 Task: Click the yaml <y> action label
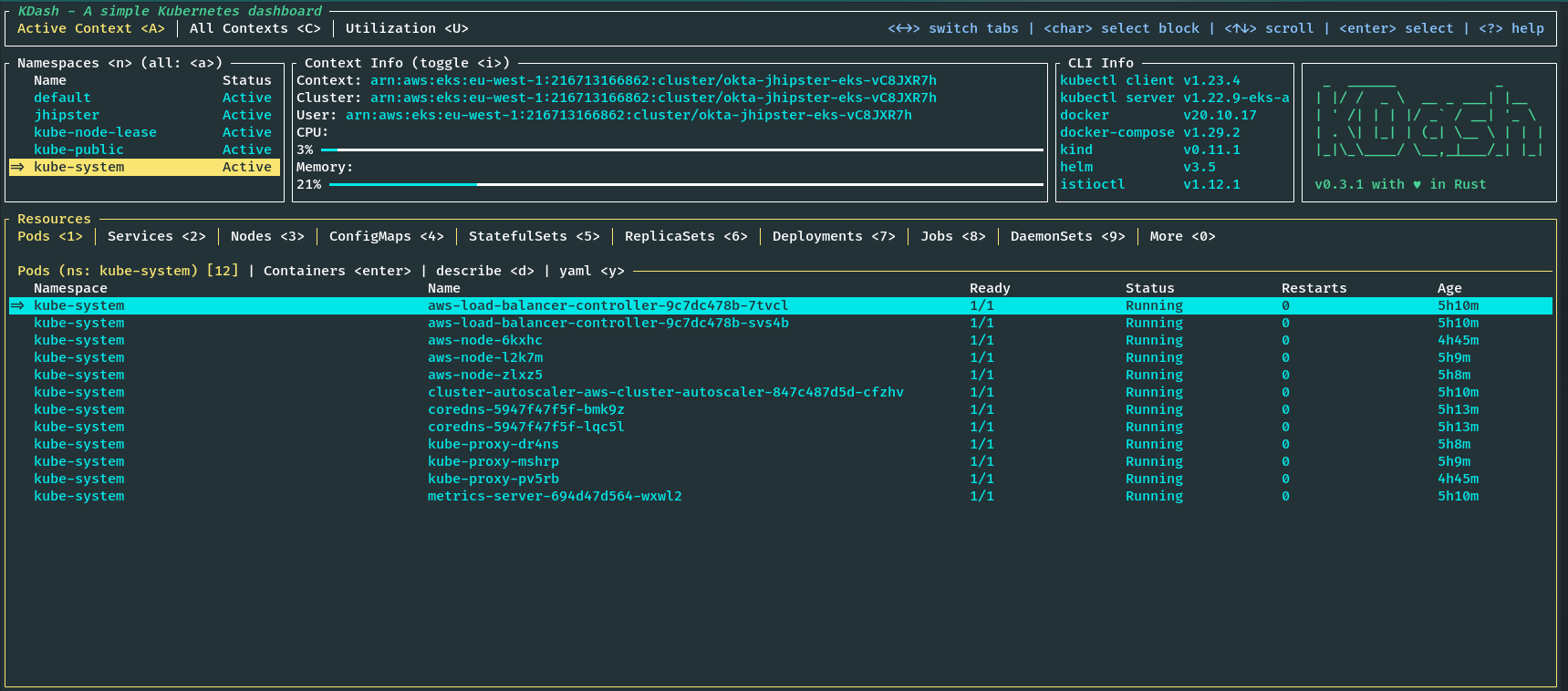click(591, 271)
